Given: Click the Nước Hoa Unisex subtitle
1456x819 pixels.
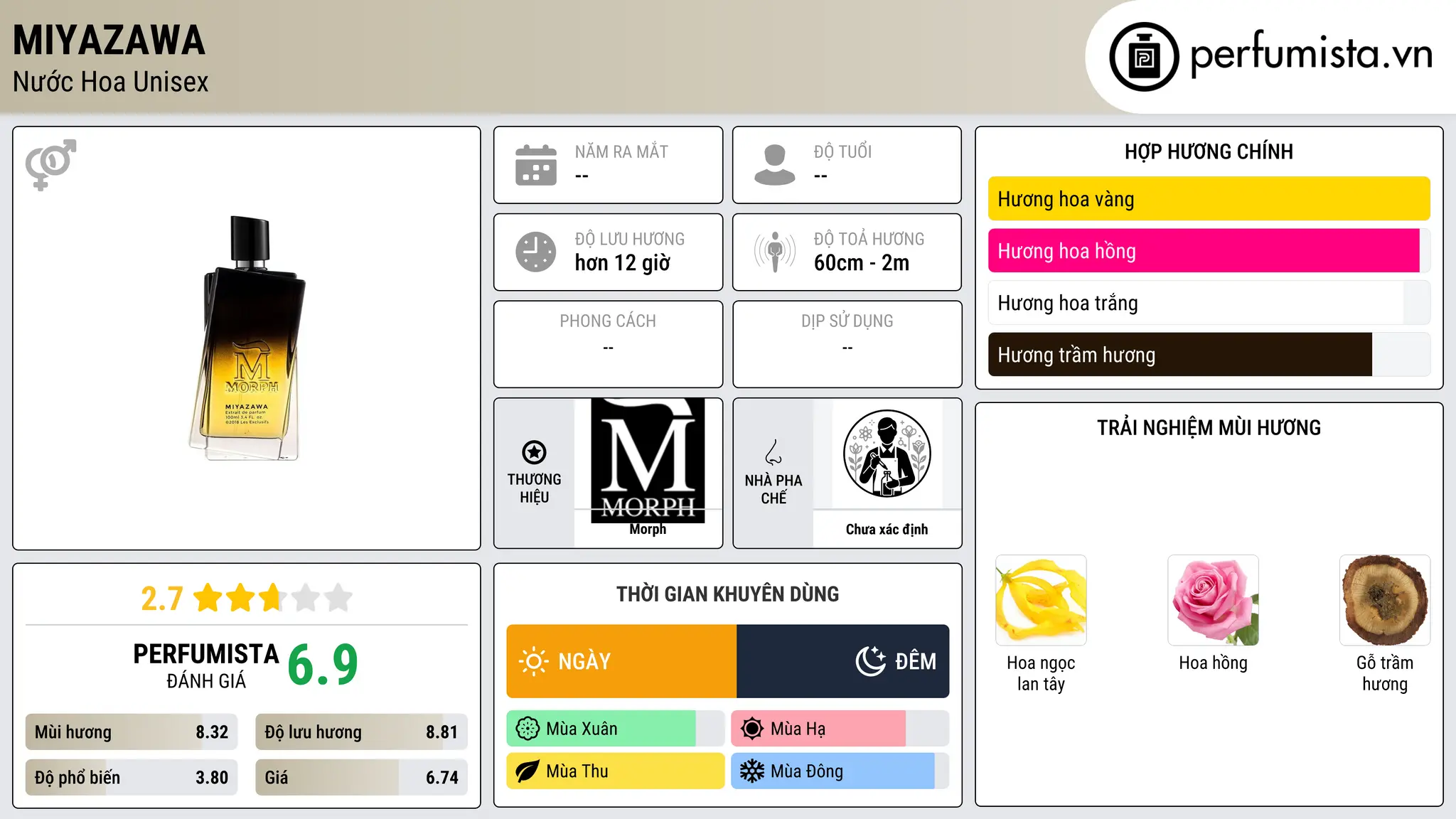Looking at the screenshot, I should coord(111,82).
